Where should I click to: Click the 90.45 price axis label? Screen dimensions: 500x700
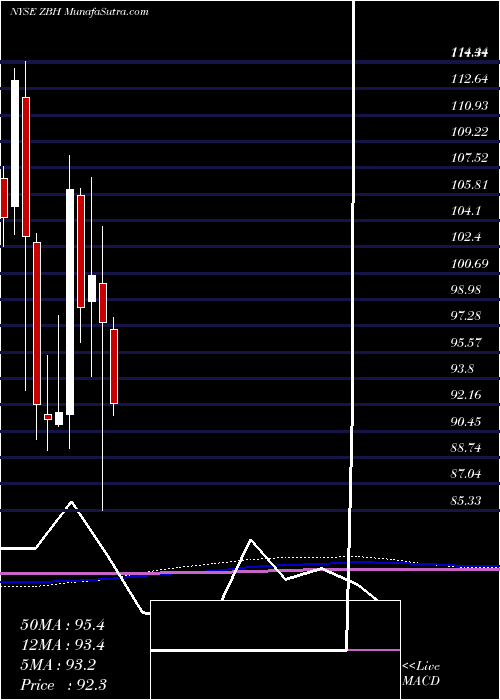(466, 421)
